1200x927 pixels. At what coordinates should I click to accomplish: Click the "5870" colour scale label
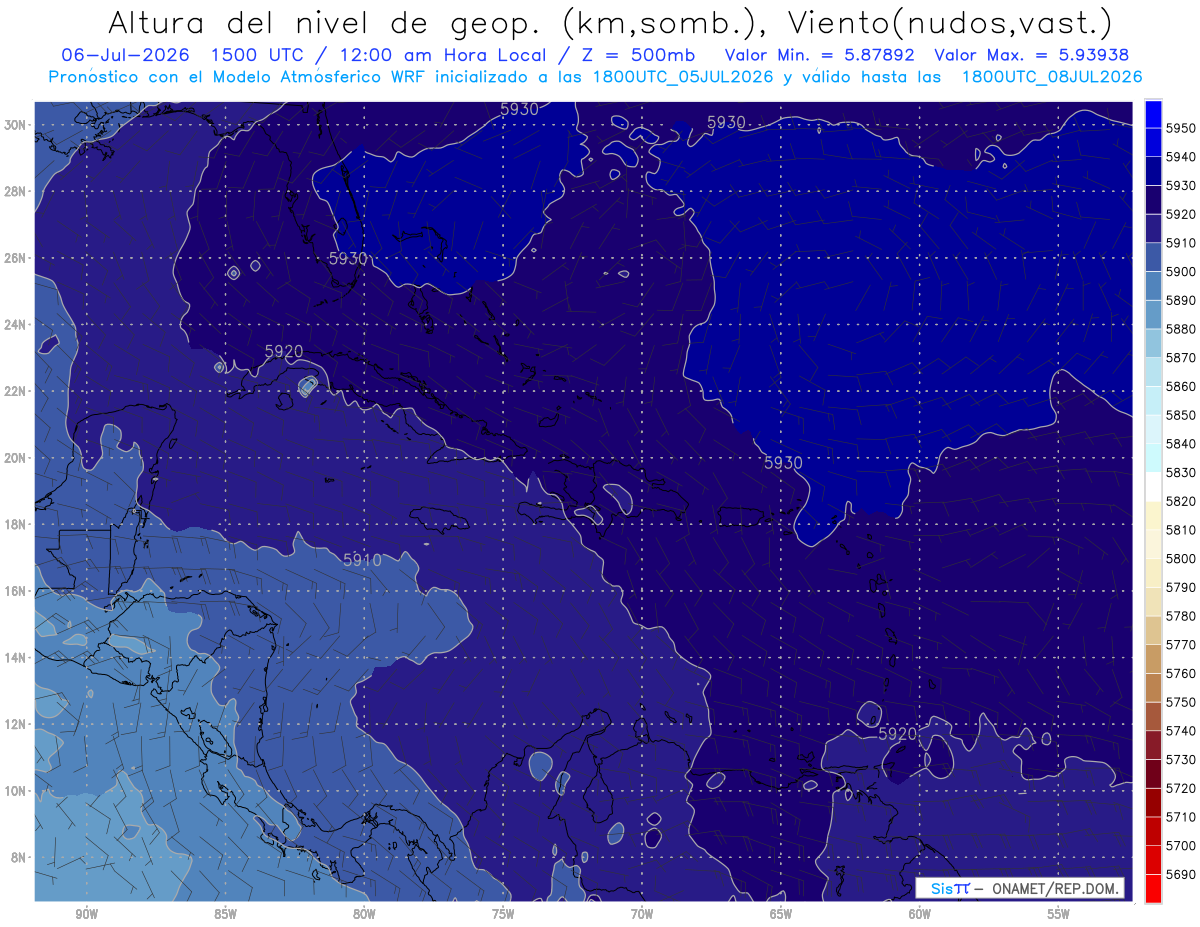pos(1180,358)
